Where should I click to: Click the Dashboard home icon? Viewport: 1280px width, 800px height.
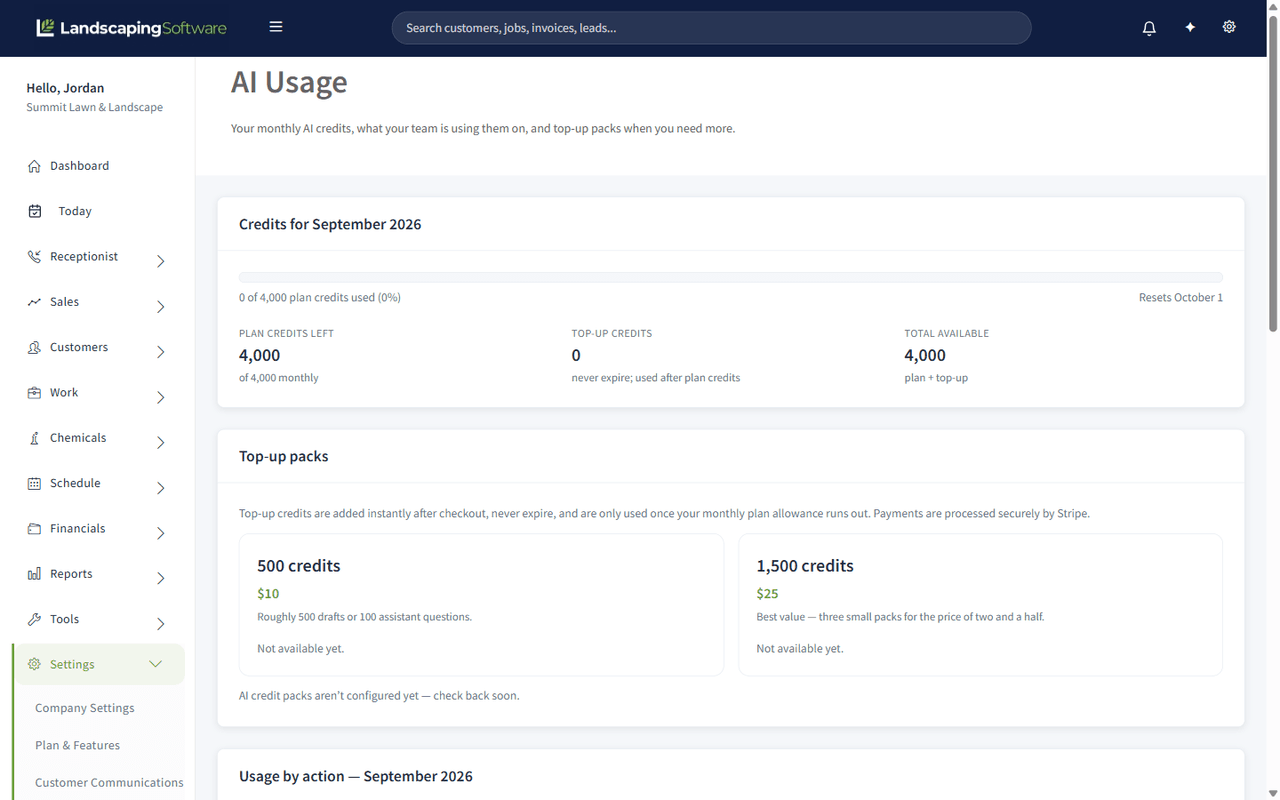34,166
